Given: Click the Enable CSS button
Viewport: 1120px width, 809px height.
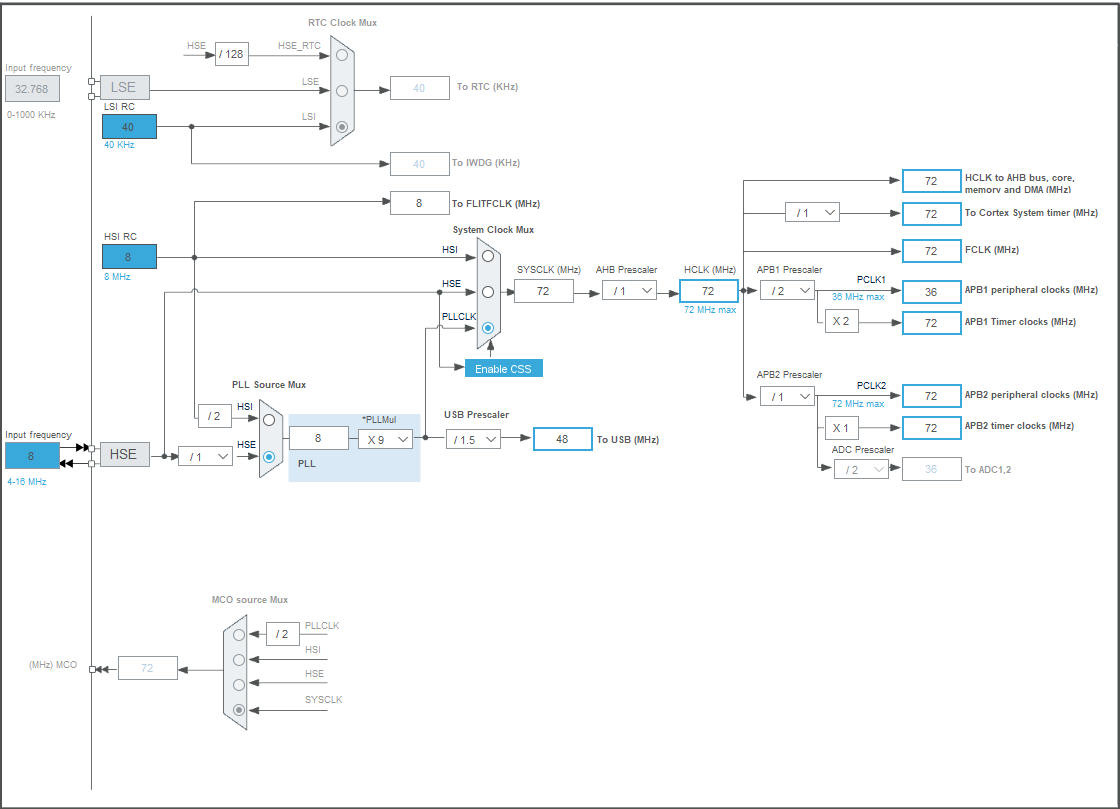Looking at the screenshot, I should (x=504, y=368).
